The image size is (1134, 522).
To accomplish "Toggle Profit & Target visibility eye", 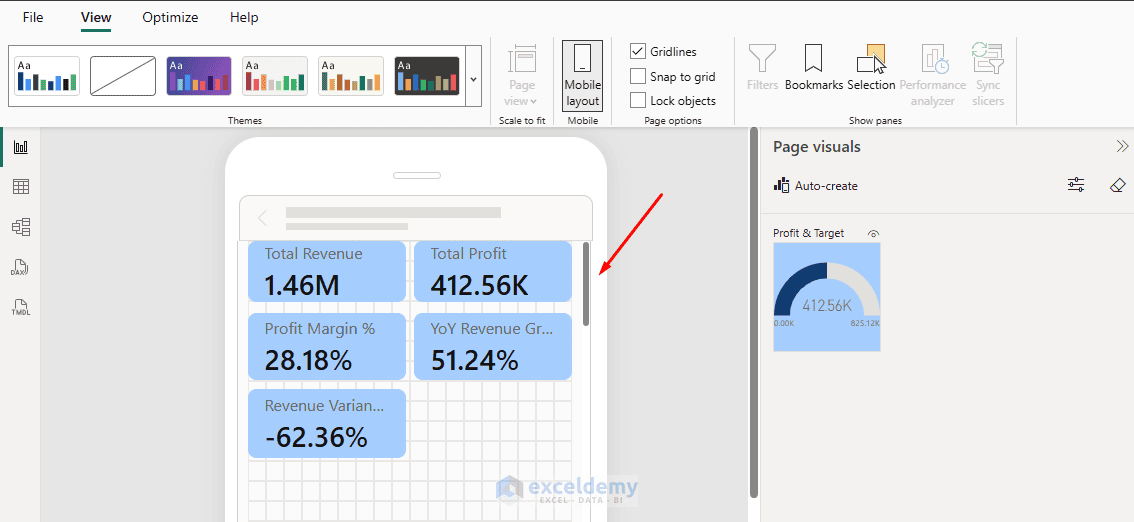I will coord(873,234).
